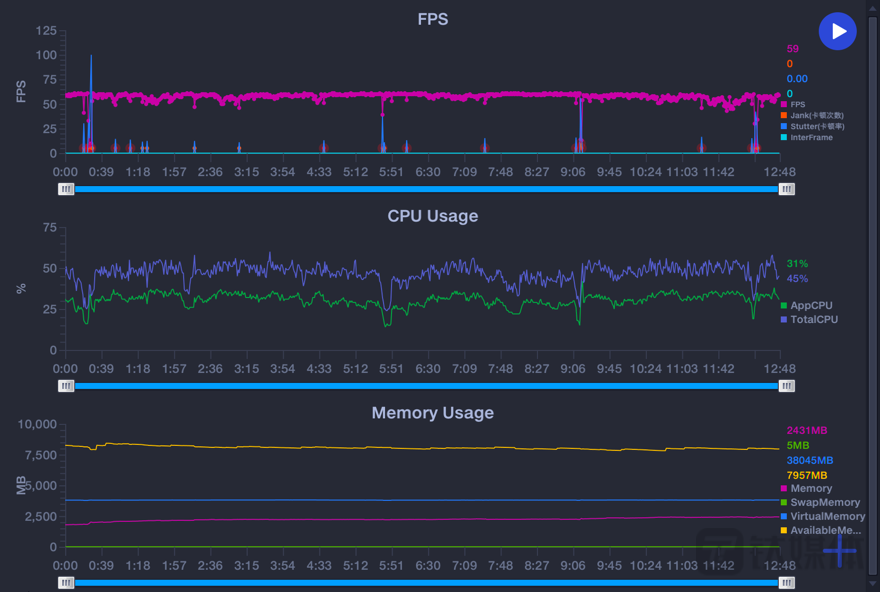Viewport: 880px width, 592px height.
Task: Toggle the Memory legend entry
Action: click(806, 488)
